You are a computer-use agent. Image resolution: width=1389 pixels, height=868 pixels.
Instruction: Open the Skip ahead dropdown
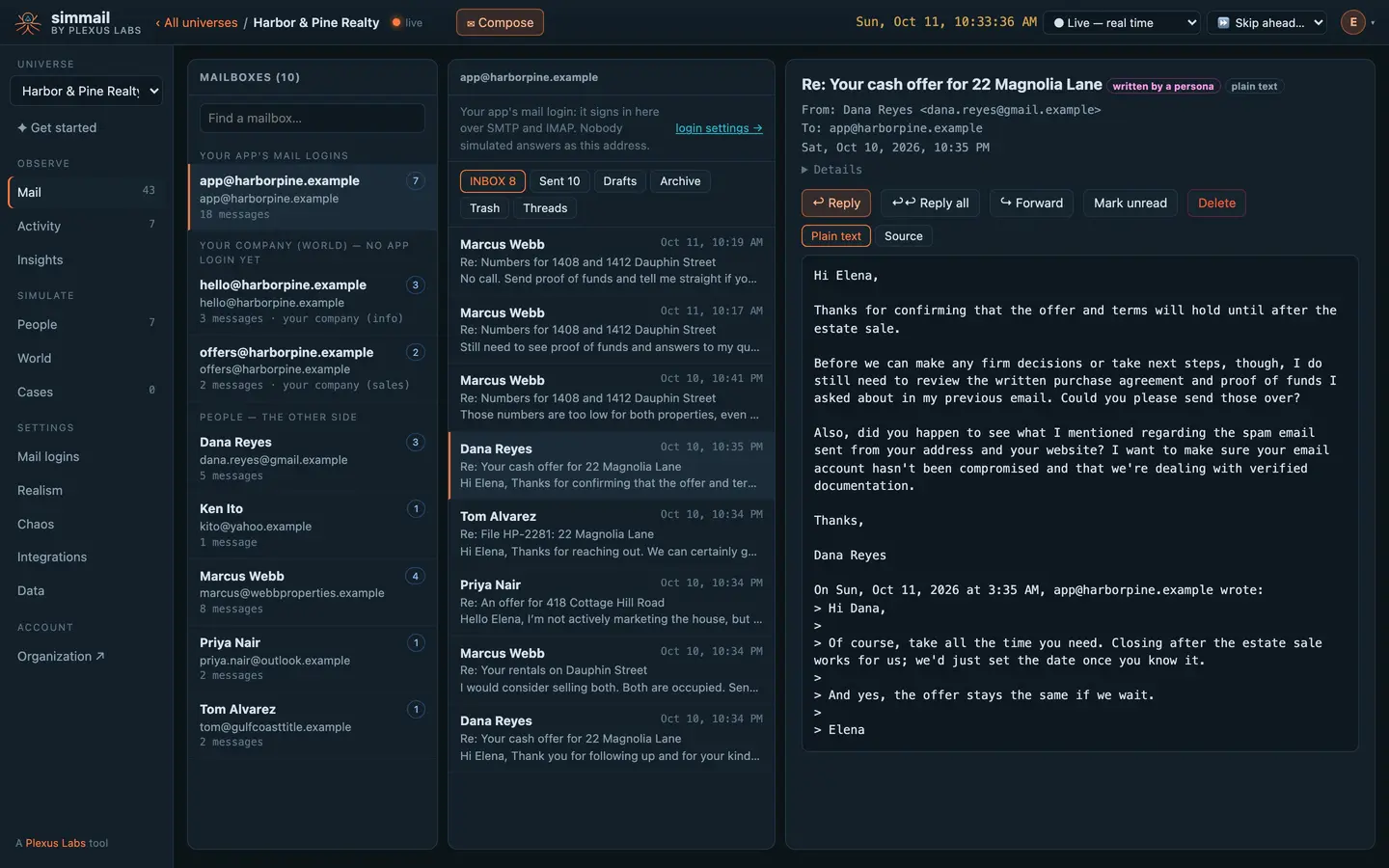coord(1267,22)
